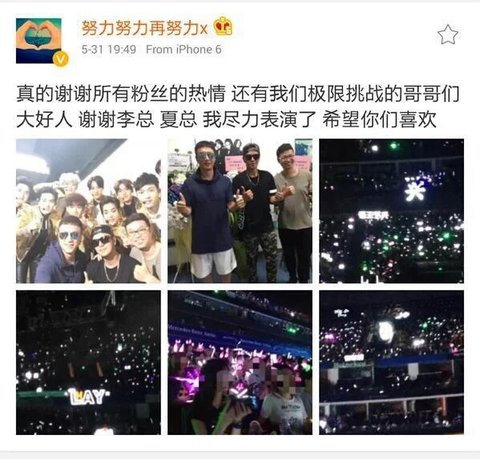The height and width of the screenshot is (459, 480).
Task: Open the three men thumbs-up photo
Action: pos(240,211)
